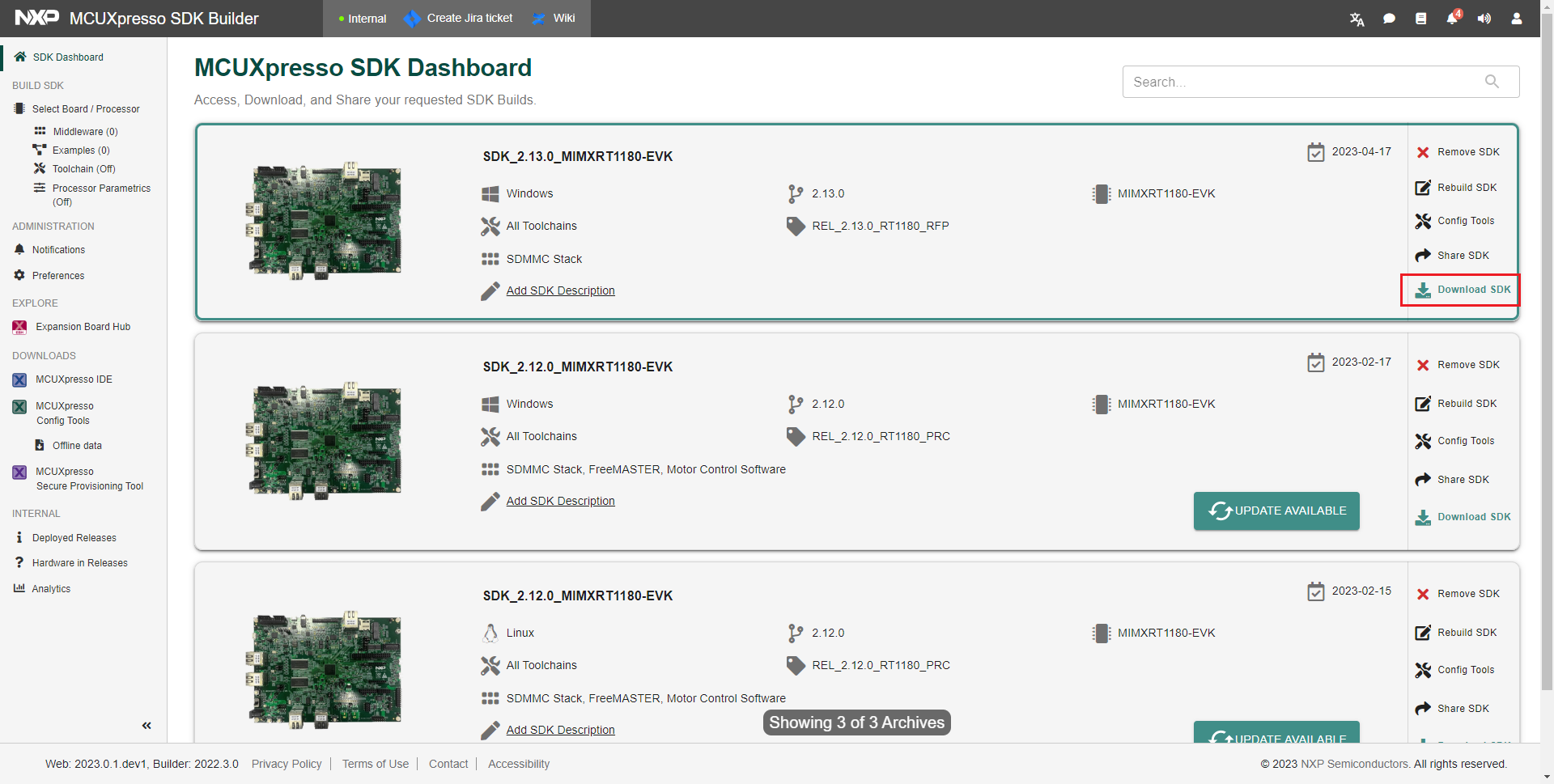Viewport: 1554px width, 784px height.
Task: Toggle Processor Parametrics (Off) option
Action: click(101, 189)
